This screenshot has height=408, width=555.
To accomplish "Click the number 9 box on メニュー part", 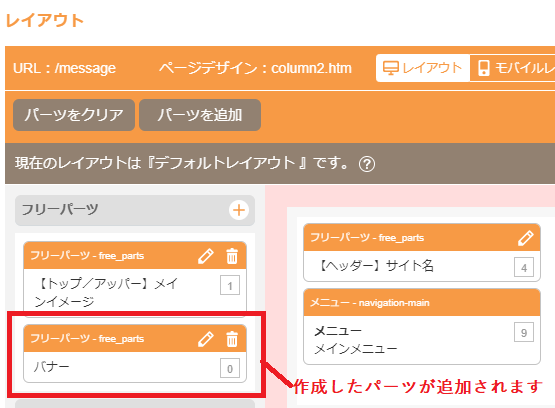I will pyautogui.click(x=524, y=332).
